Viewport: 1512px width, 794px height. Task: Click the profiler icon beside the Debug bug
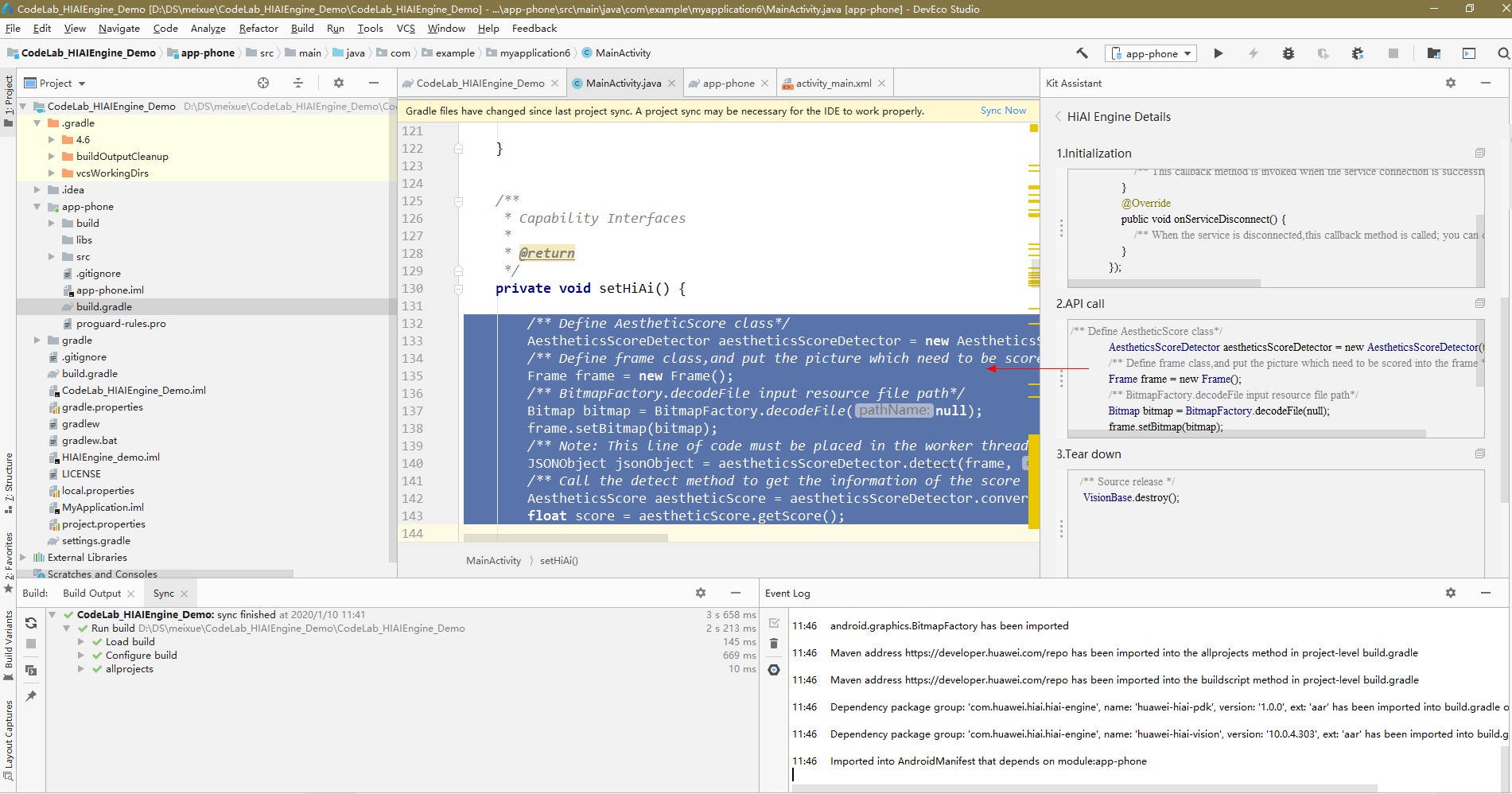click(1323, 53)
